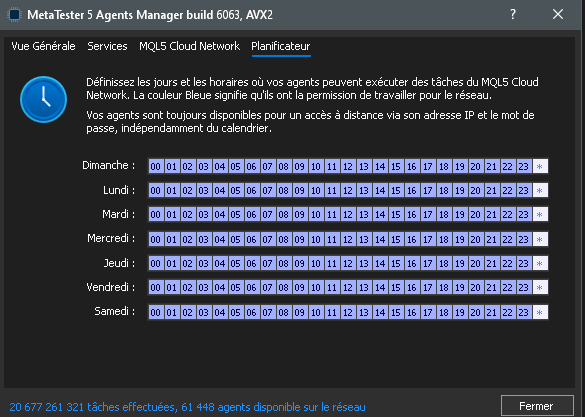Toggle all hours asterisk for Lundi
The width and height of the screenshot is (585, 417).
(x=540, y=191)
